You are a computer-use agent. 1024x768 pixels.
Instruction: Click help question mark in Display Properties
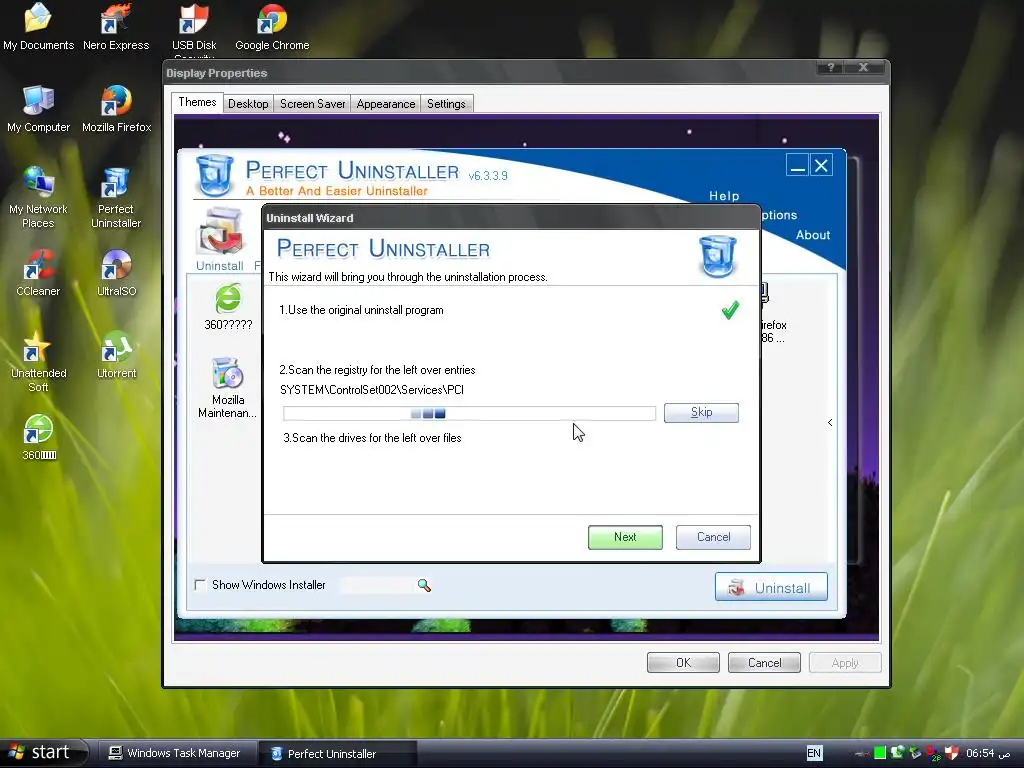[830, 67]
